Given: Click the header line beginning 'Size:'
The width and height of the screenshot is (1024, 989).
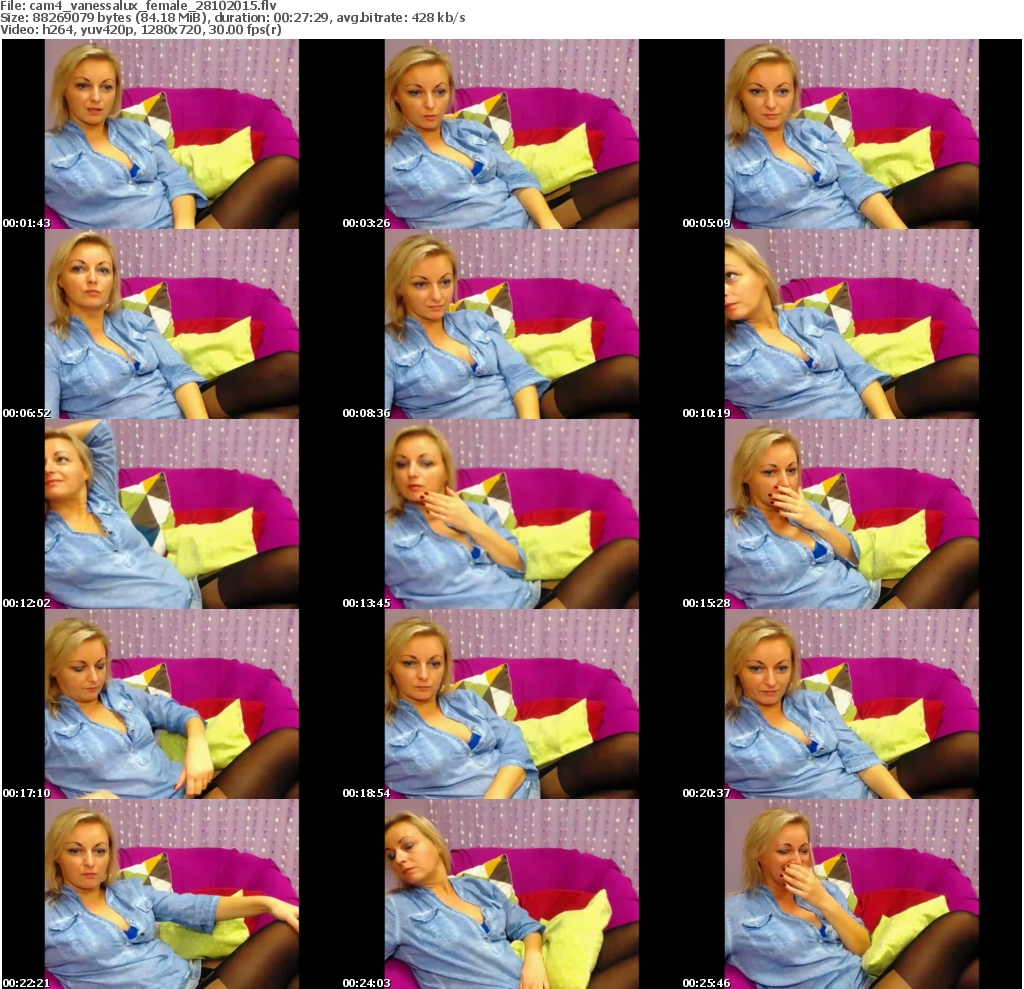Looking at the screenshot, I should click(x=232, y=18).
